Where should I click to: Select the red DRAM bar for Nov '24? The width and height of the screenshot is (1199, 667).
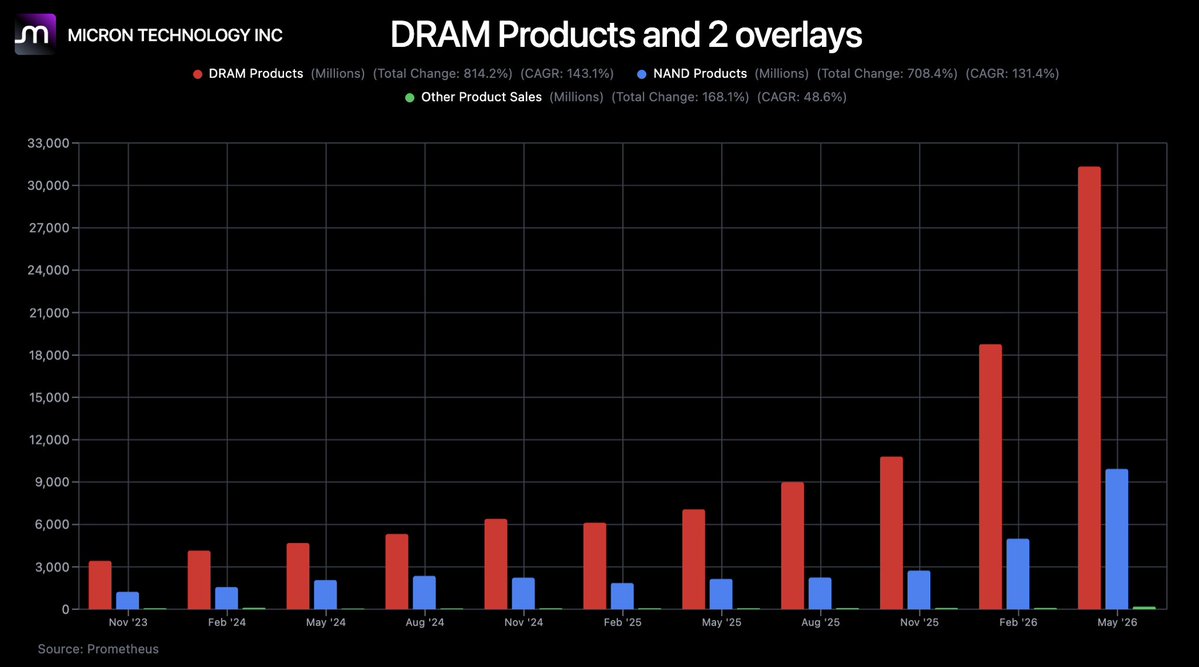coord(496,564)
